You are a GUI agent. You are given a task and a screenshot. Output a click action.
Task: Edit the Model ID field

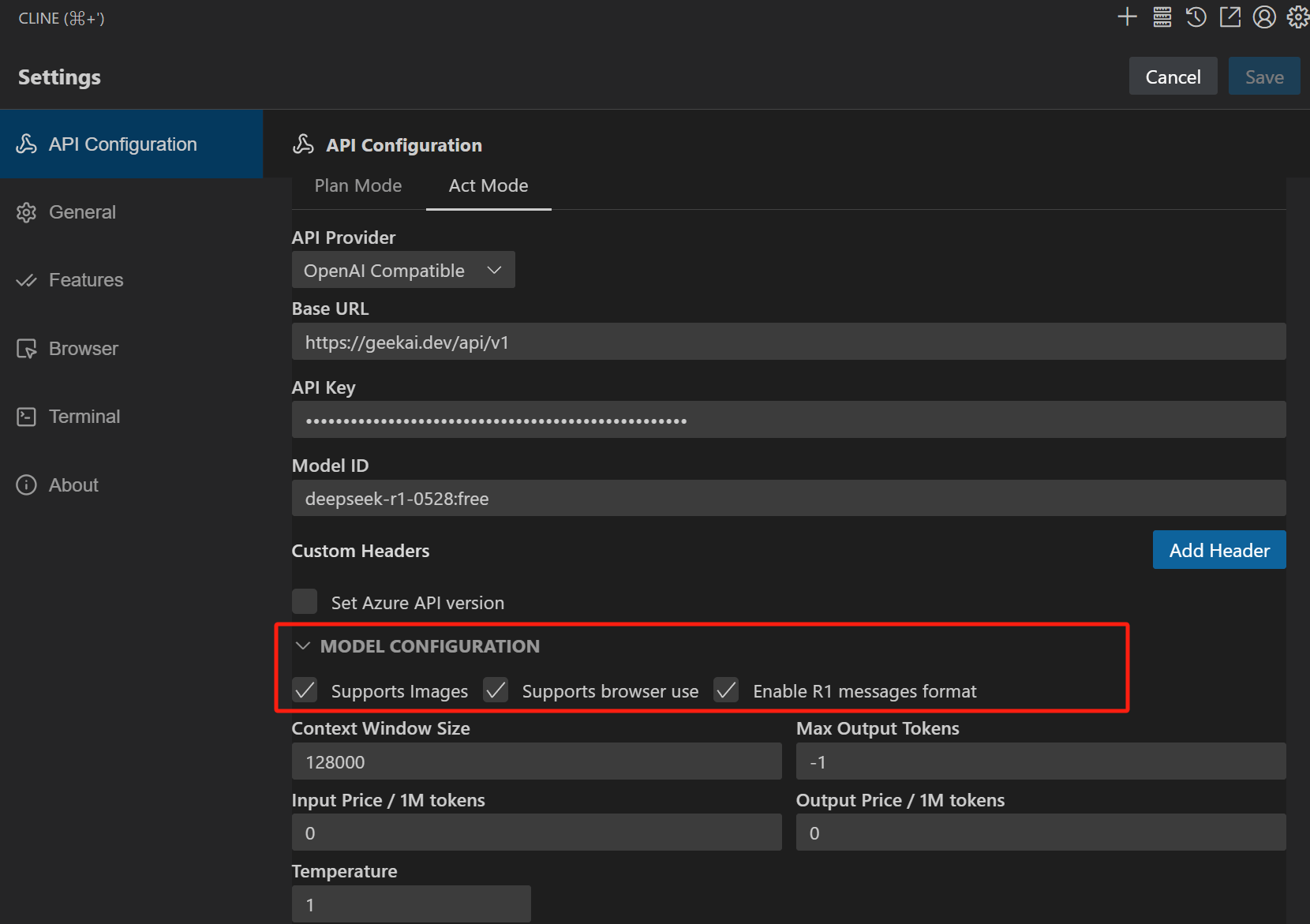pos(789,498)
